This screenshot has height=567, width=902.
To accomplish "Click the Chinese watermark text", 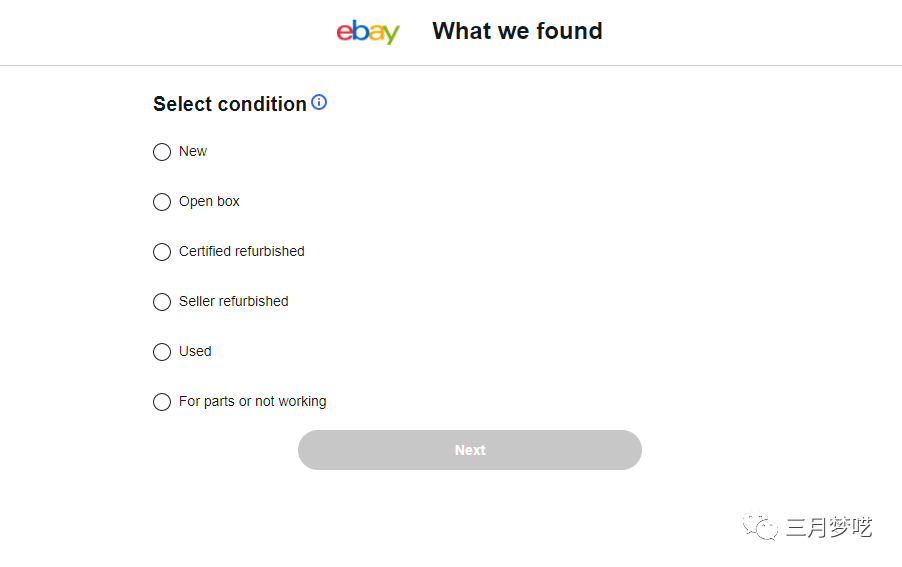I will (828, 527).
